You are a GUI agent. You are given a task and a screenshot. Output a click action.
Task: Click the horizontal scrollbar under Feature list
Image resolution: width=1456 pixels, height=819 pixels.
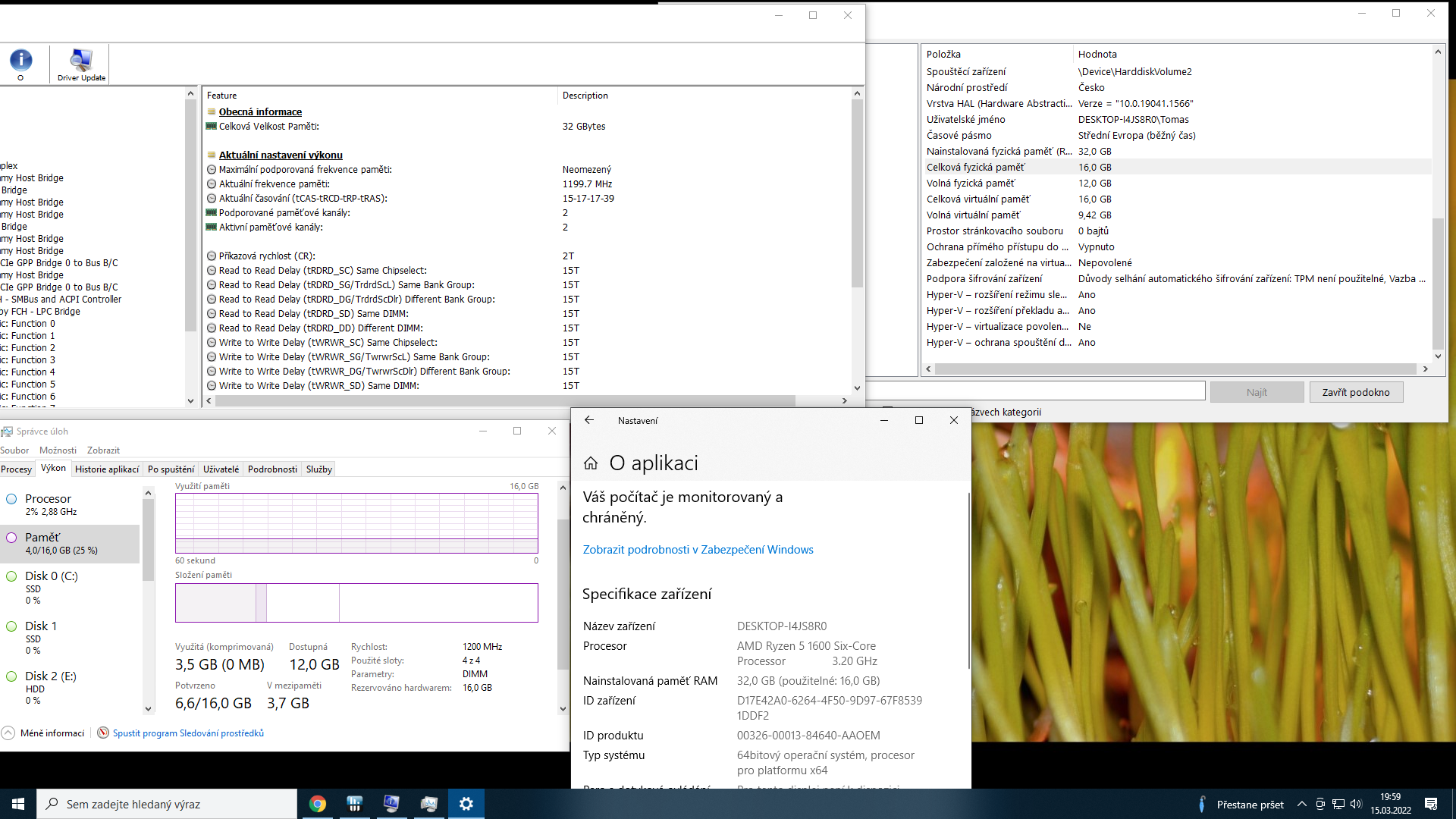(x=500, y=400)
